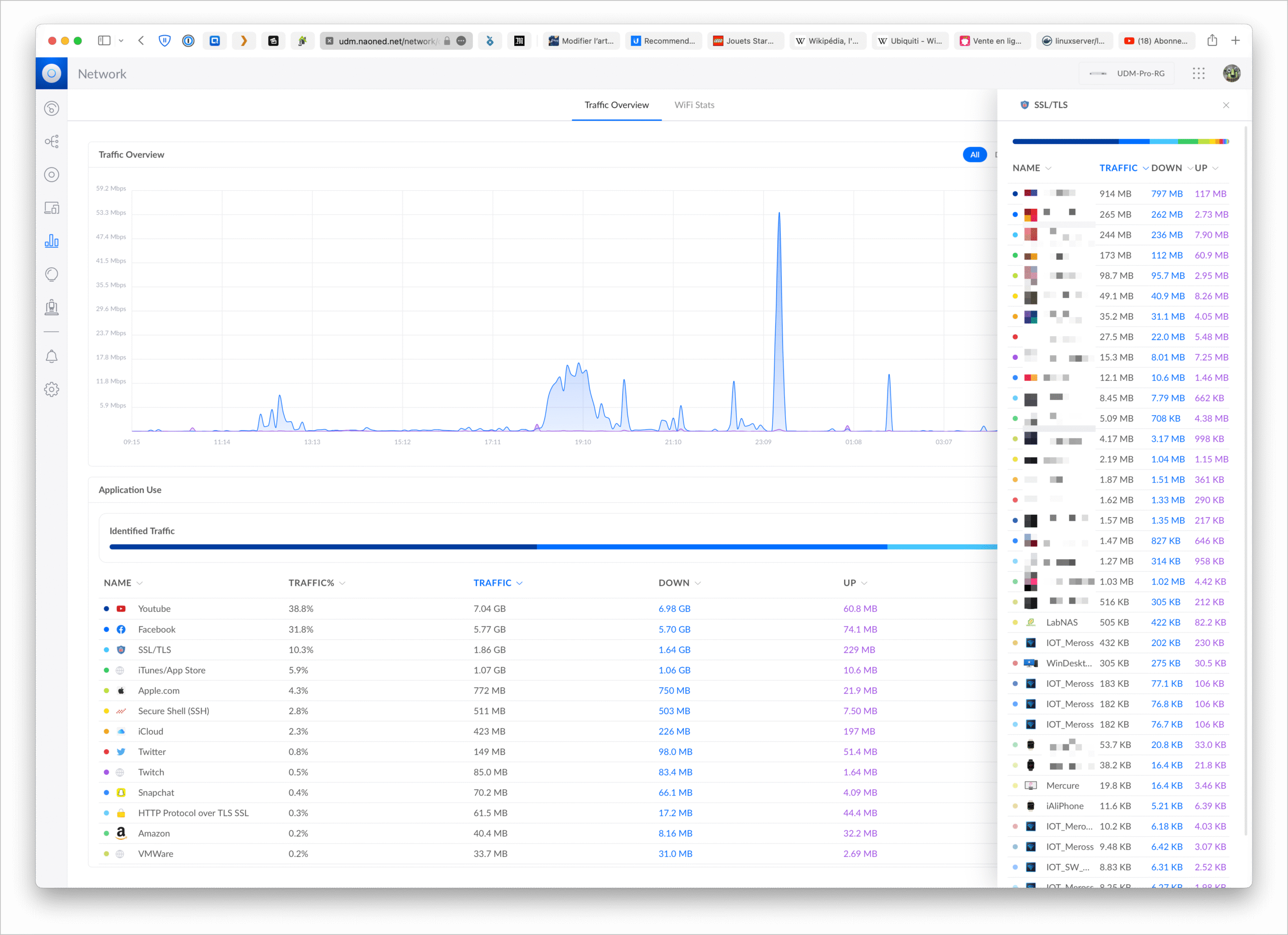Open the UniFi apps grid icon

1198,73
